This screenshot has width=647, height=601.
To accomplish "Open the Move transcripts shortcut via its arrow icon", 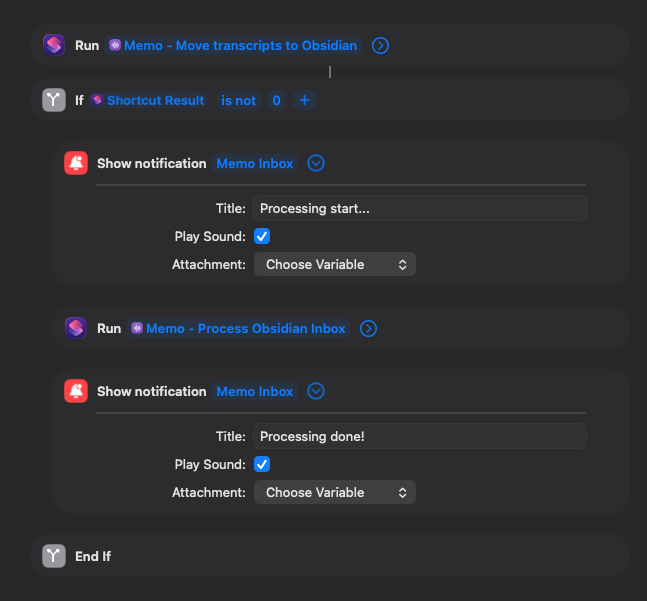I will [x=380, y=45].
